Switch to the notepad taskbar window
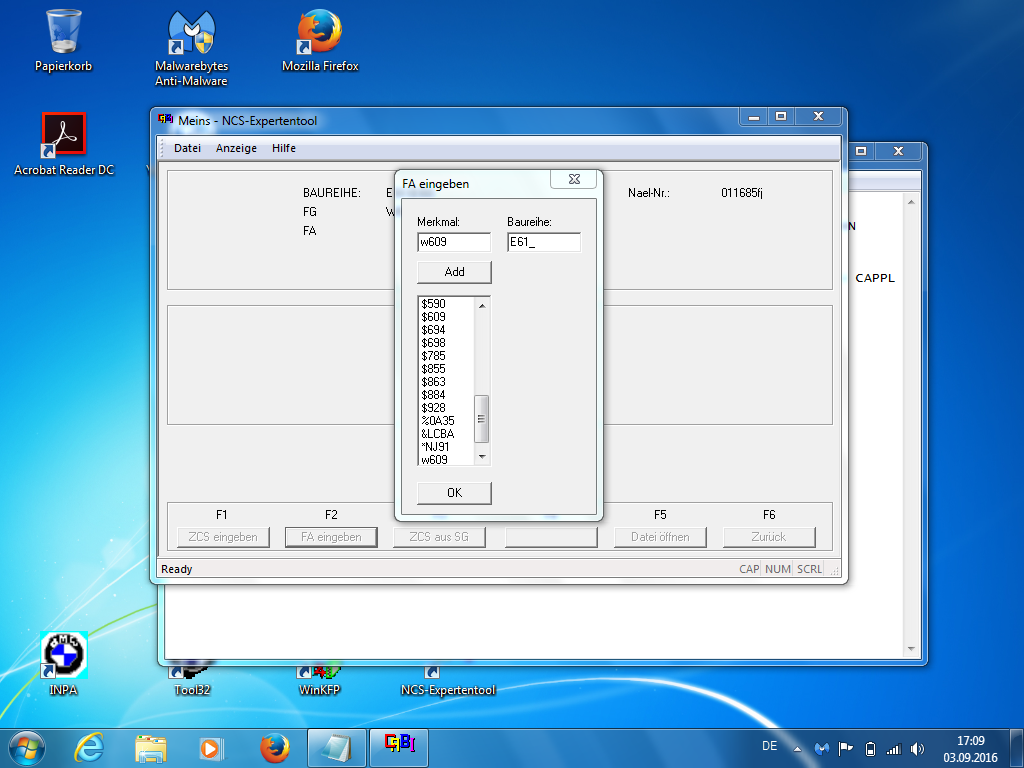1024x768 pixels. (x=336, y=748)
